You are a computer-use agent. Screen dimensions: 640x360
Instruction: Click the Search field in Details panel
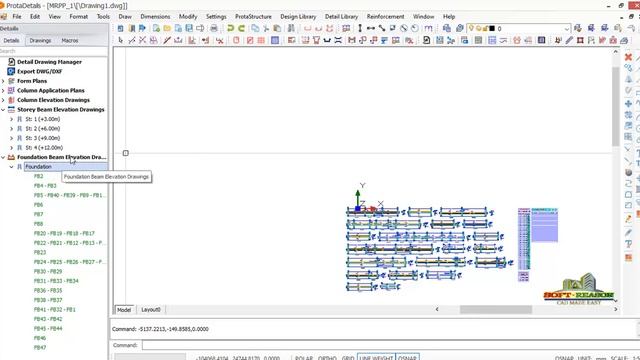pos(53,51)
